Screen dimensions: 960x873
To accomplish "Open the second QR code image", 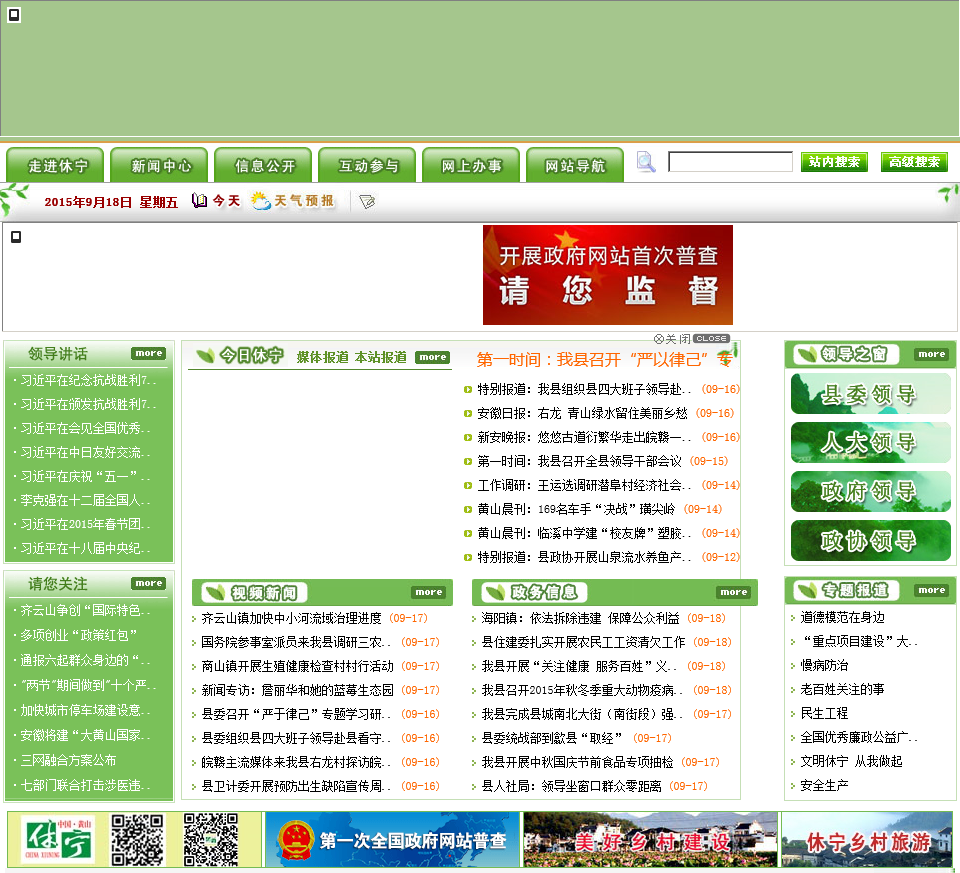I will pyautogui.click(x=211, y=839).
